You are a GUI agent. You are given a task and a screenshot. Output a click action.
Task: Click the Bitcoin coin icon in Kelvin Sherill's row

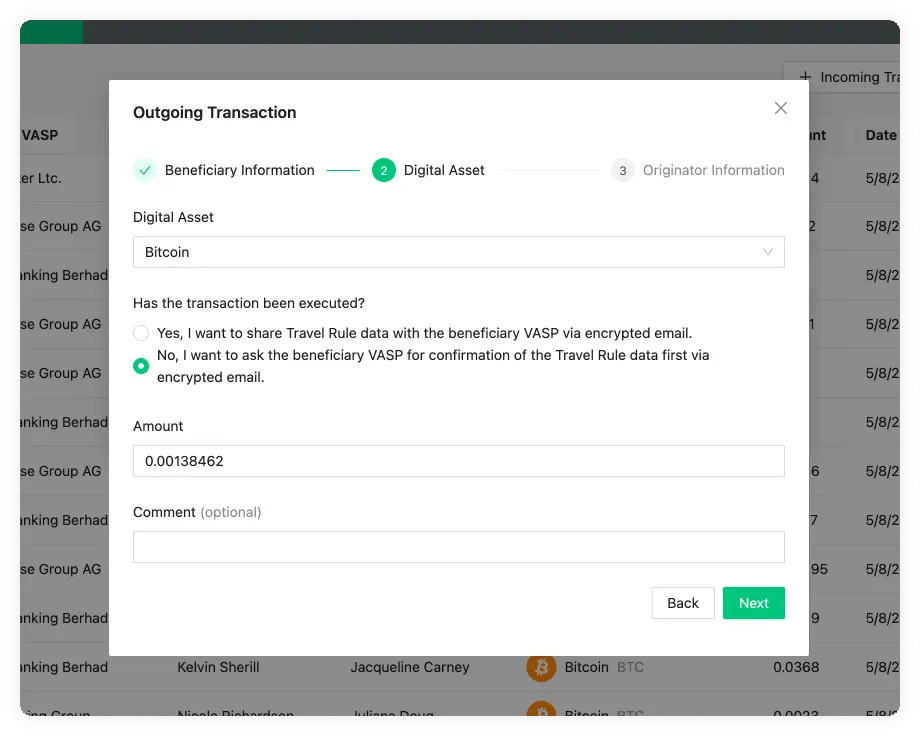click(541, 667)
